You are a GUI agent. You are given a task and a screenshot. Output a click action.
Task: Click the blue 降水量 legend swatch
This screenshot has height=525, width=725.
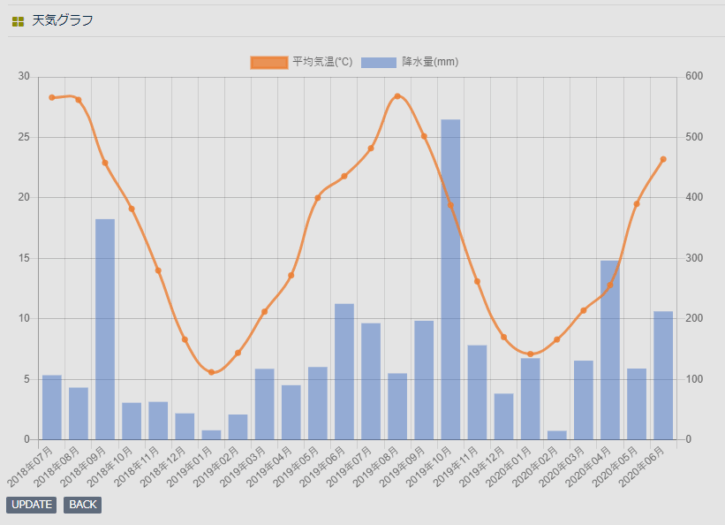pos(379,62)
